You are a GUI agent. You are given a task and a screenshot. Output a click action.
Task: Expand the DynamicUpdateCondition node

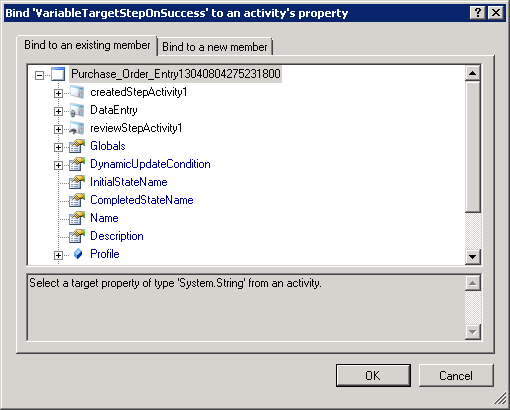[58, 165]
